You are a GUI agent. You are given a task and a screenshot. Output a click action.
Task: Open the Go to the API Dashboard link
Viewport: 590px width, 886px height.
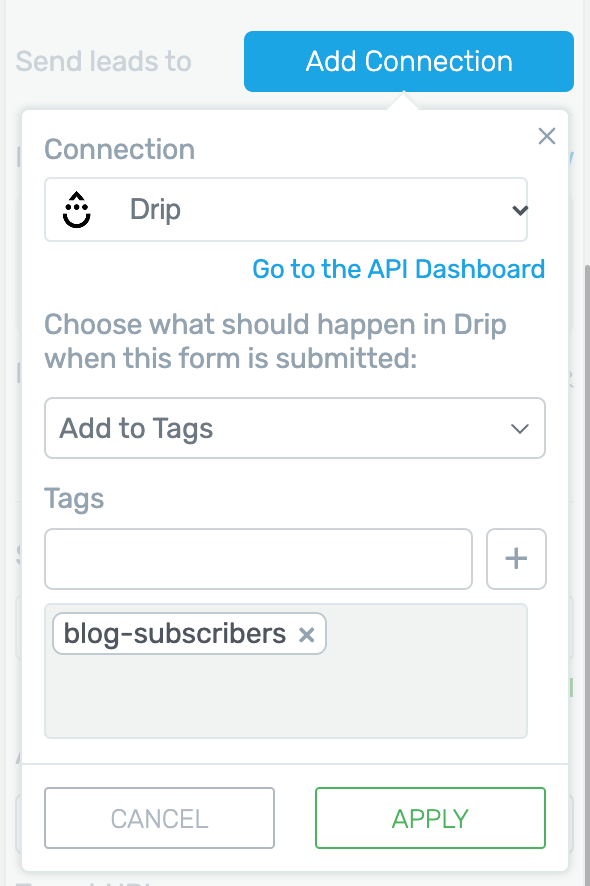[398, 269]
